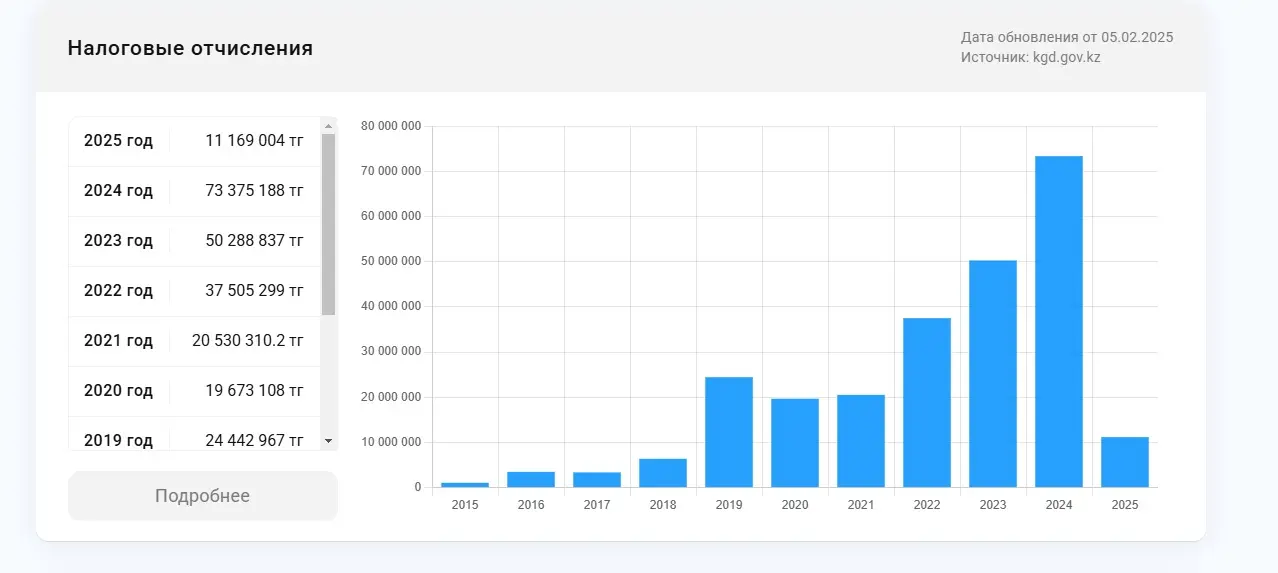Click the amount 24 442 967 тг
The height and width of the screenshot is (573, 1278).
click(x=254, y=440)
